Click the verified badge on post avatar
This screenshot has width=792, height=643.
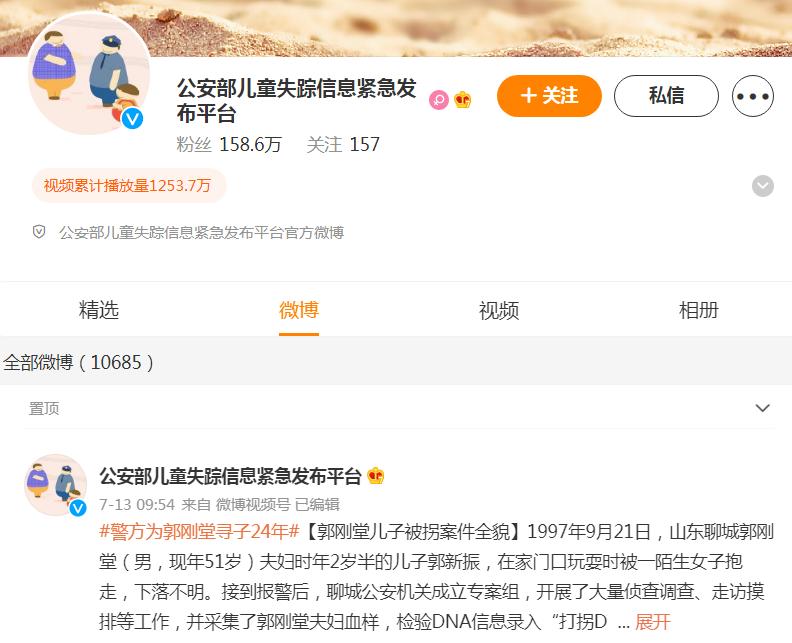coord(78,507)
